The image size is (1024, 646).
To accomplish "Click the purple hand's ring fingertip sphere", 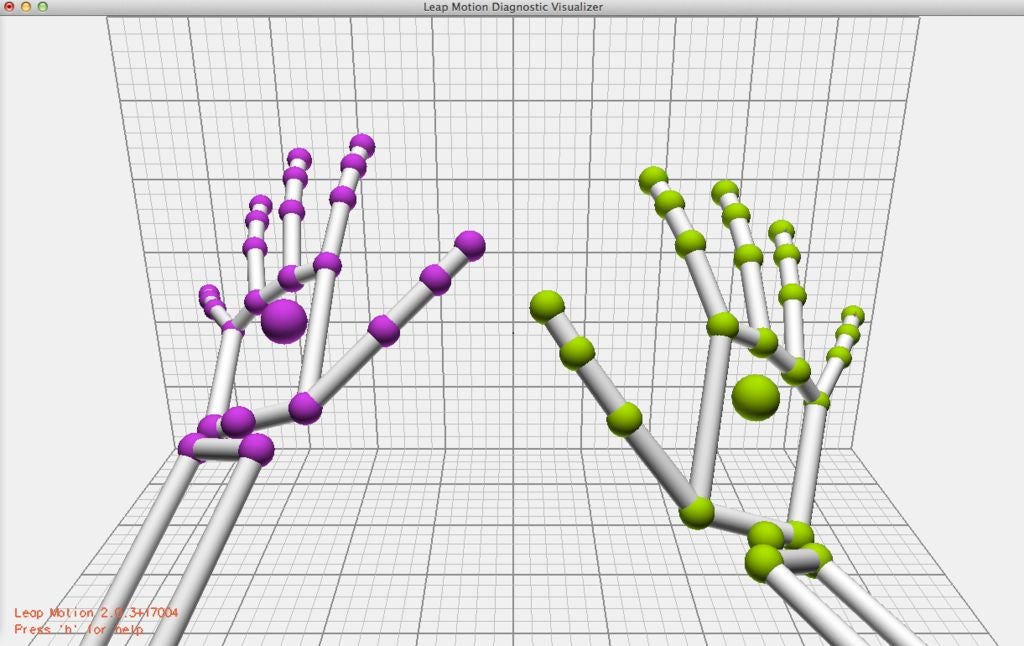I will tap(261, 204).
